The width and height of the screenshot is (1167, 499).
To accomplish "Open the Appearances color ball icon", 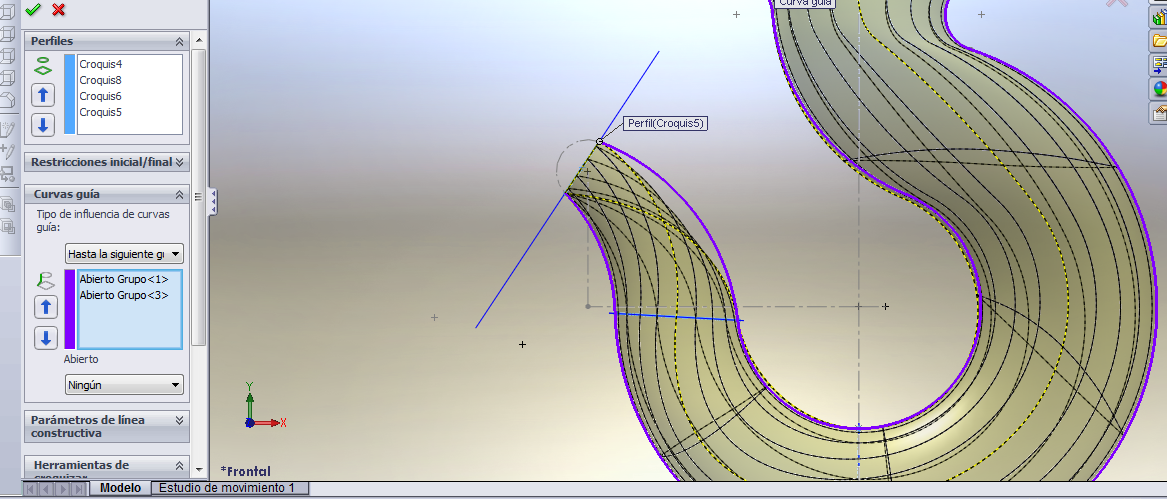I will (1160, 88).
